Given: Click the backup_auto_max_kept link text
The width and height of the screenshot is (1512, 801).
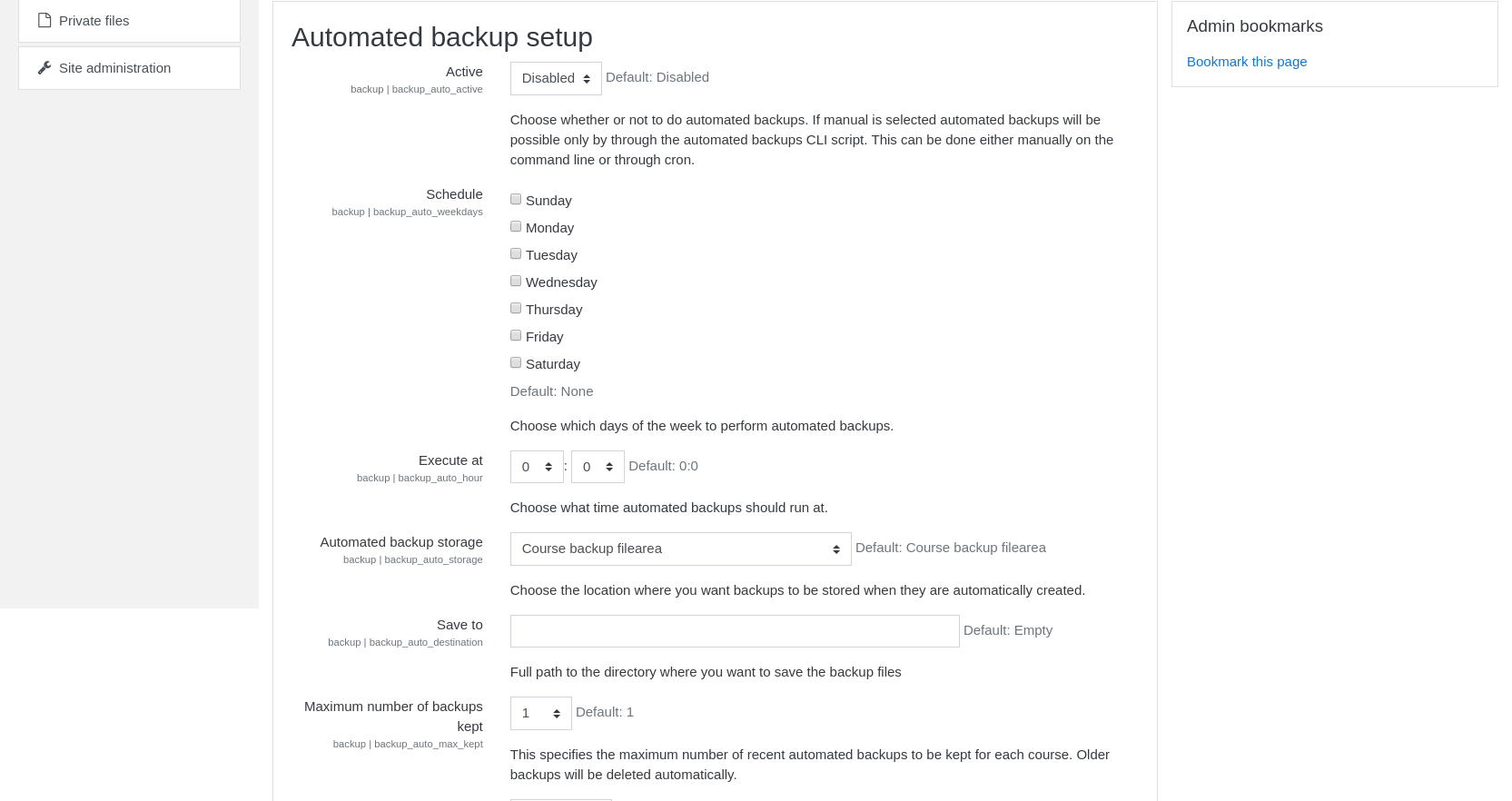Looking at the screenshot, I should 429,743.
